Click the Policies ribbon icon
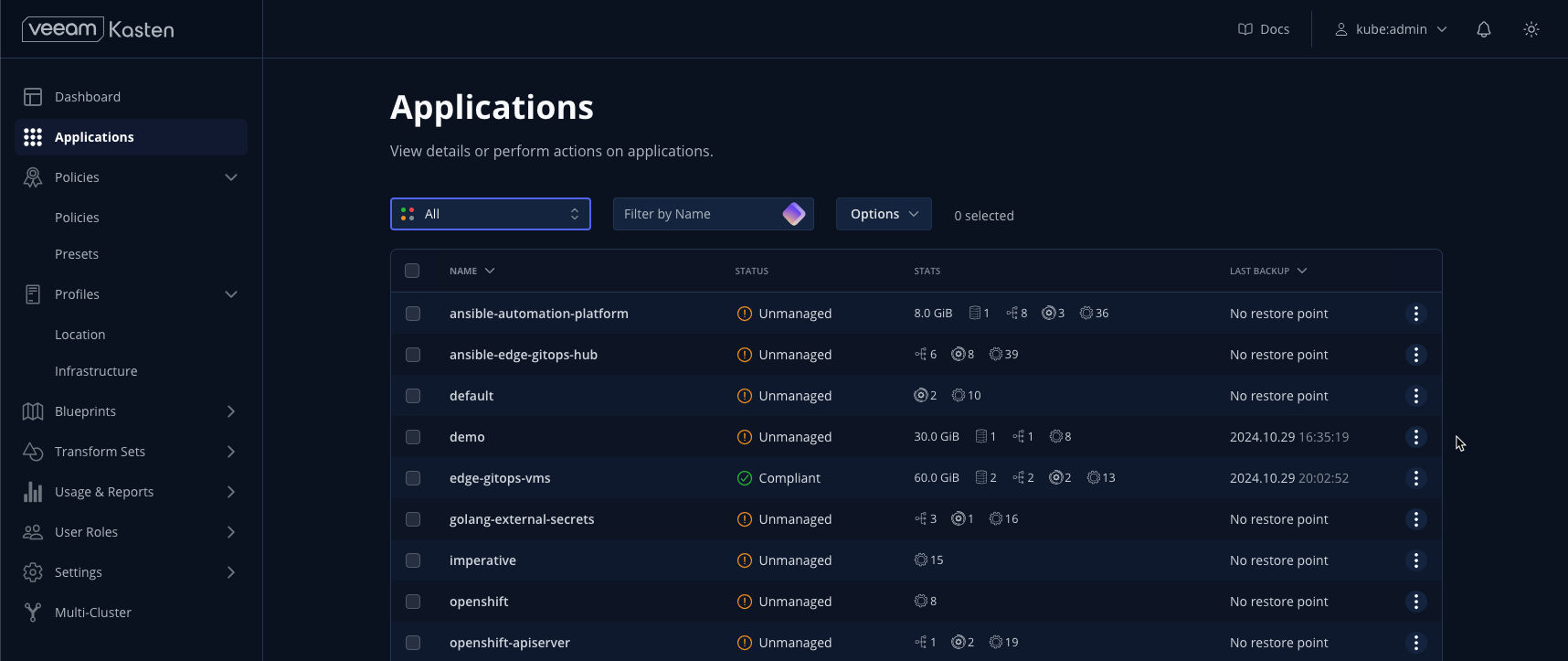The width and height of the screenshot is (1568, 661). click(x=33, y=177)
